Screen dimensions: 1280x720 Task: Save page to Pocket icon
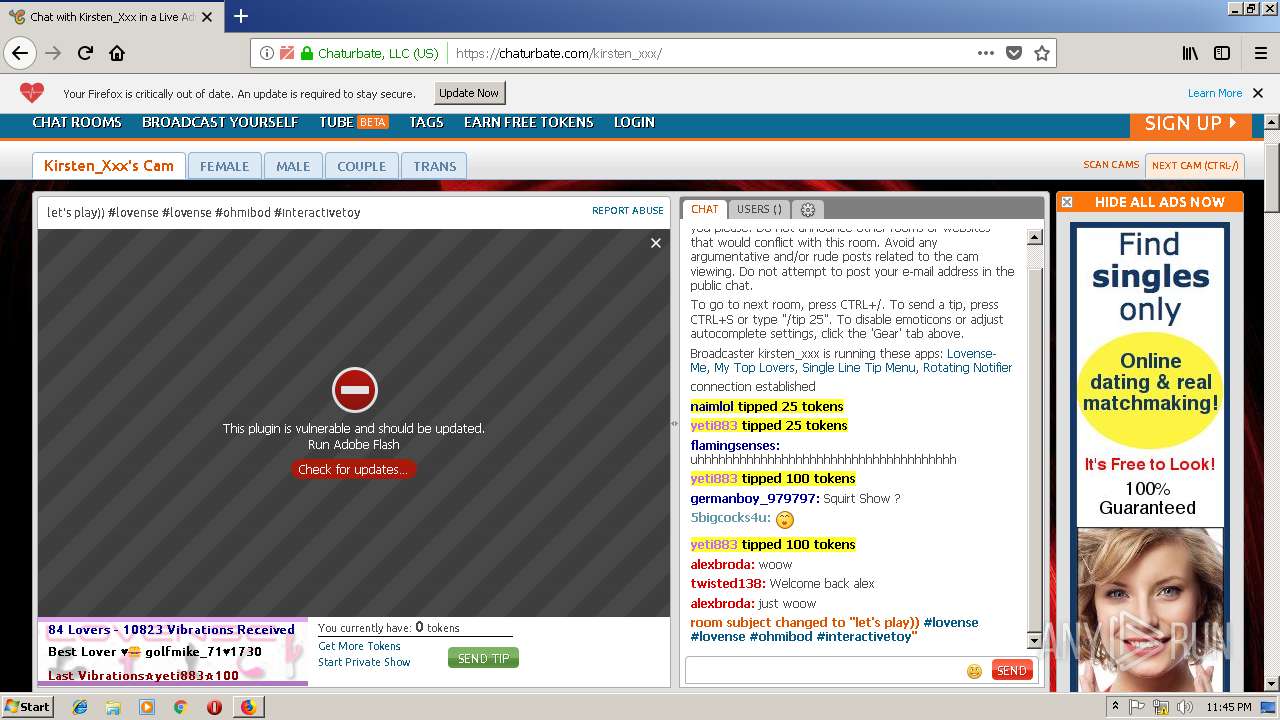point(1014,53)
